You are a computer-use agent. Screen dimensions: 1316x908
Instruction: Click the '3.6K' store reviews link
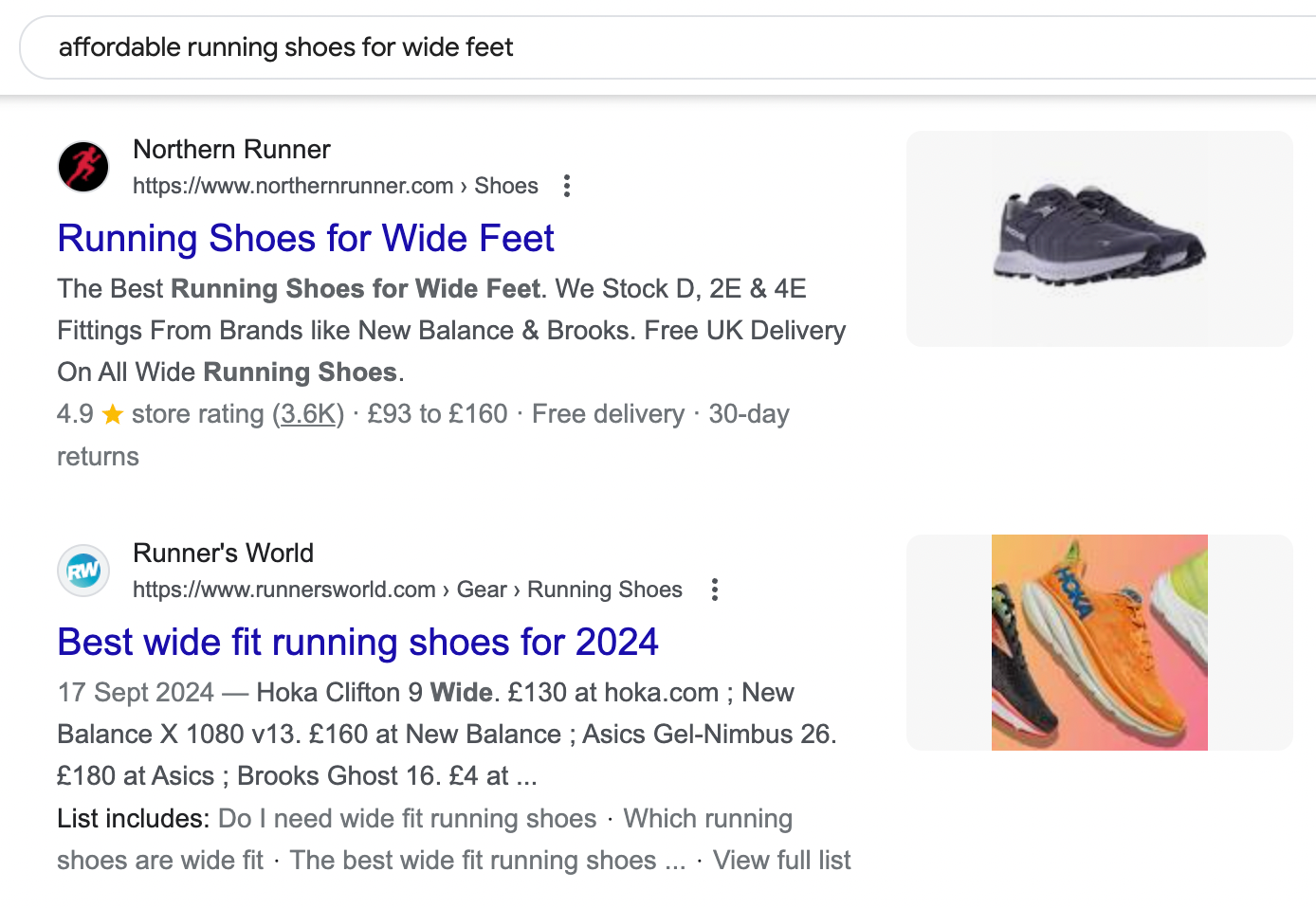(x=308, y=413)
